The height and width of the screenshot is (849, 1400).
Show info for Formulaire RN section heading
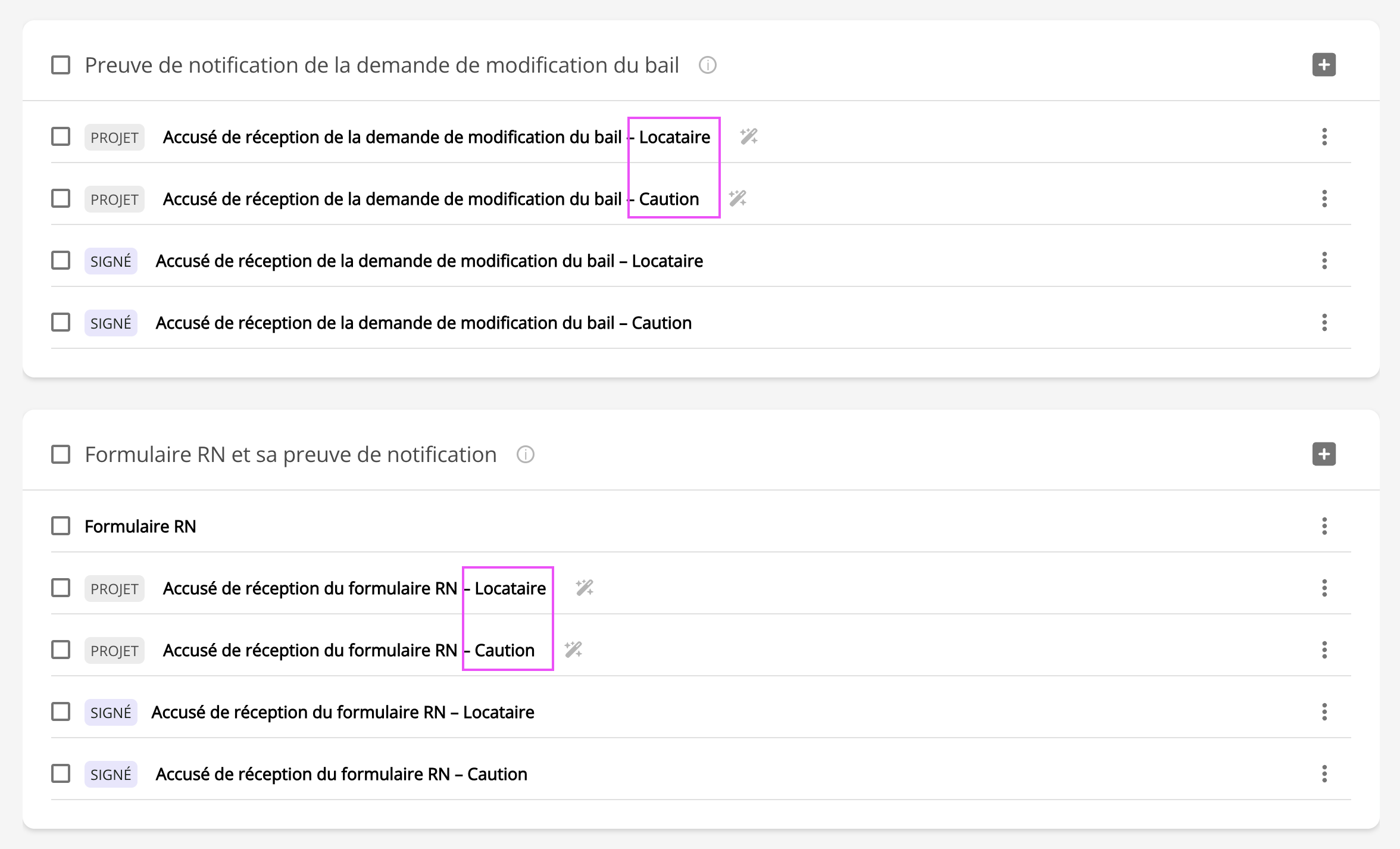(525, 455)
